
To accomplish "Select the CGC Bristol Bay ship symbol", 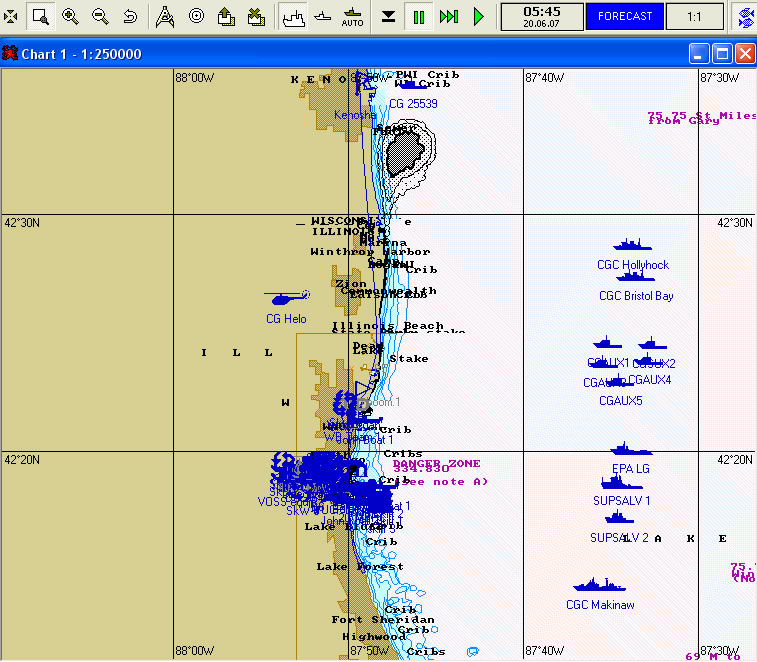I will (635, 276).
